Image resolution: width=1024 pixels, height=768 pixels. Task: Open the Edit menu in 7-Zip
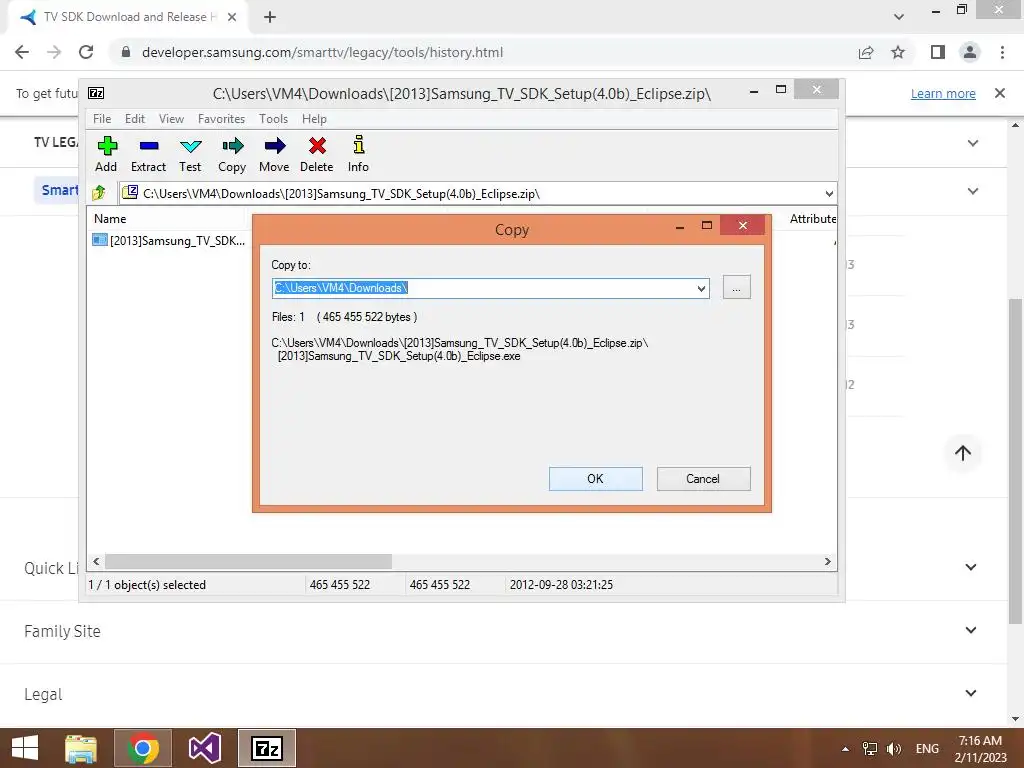pyautogui.click(x=135, y=119)
